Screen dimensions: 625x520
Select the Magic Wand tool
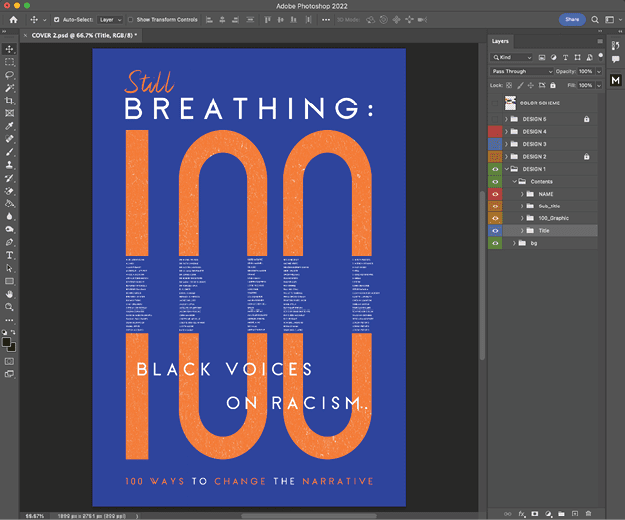tap(9, 88)
